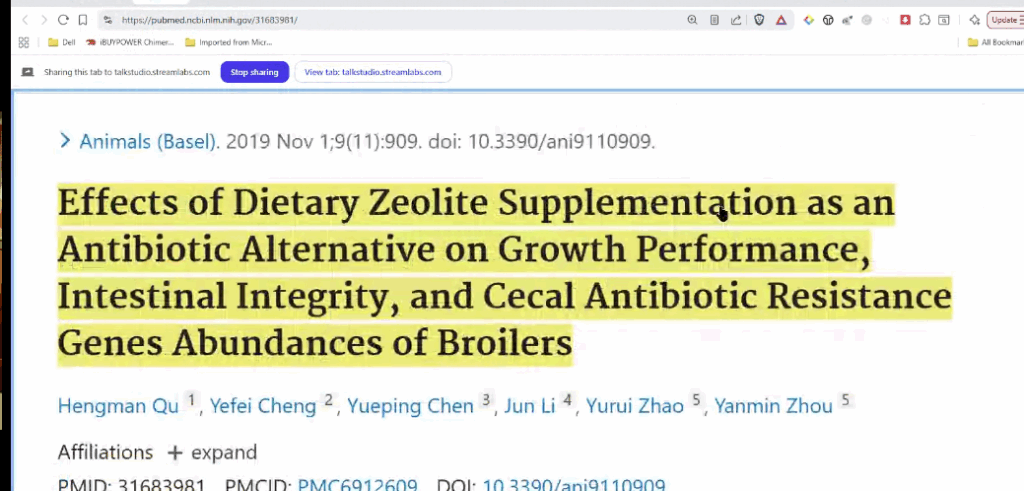Viewport: 1024px width, 491px height.
Task: Click the Stop sharing button
Action: [x=255, y=72]
